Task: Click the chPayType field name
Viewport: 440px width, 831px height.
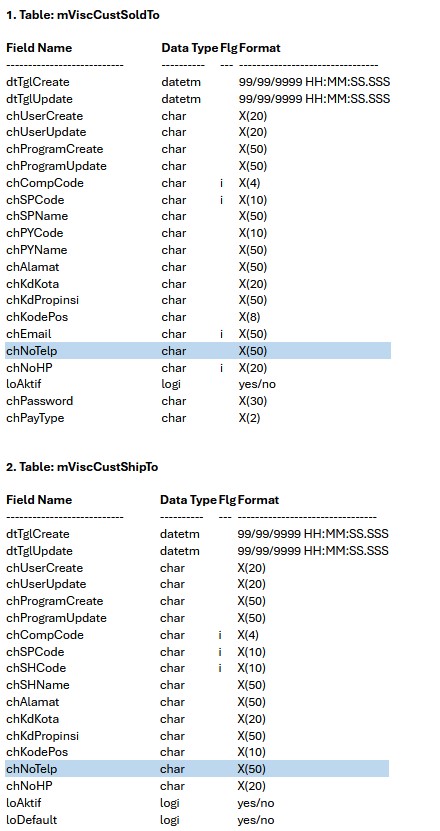Action: click(35, 418)
